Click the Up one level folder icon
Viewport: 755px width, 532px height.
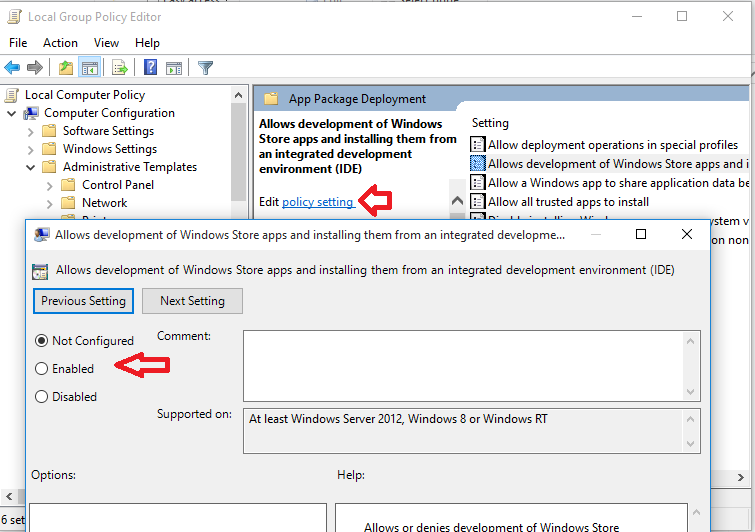pyautogui.click(x=66, y=68)
